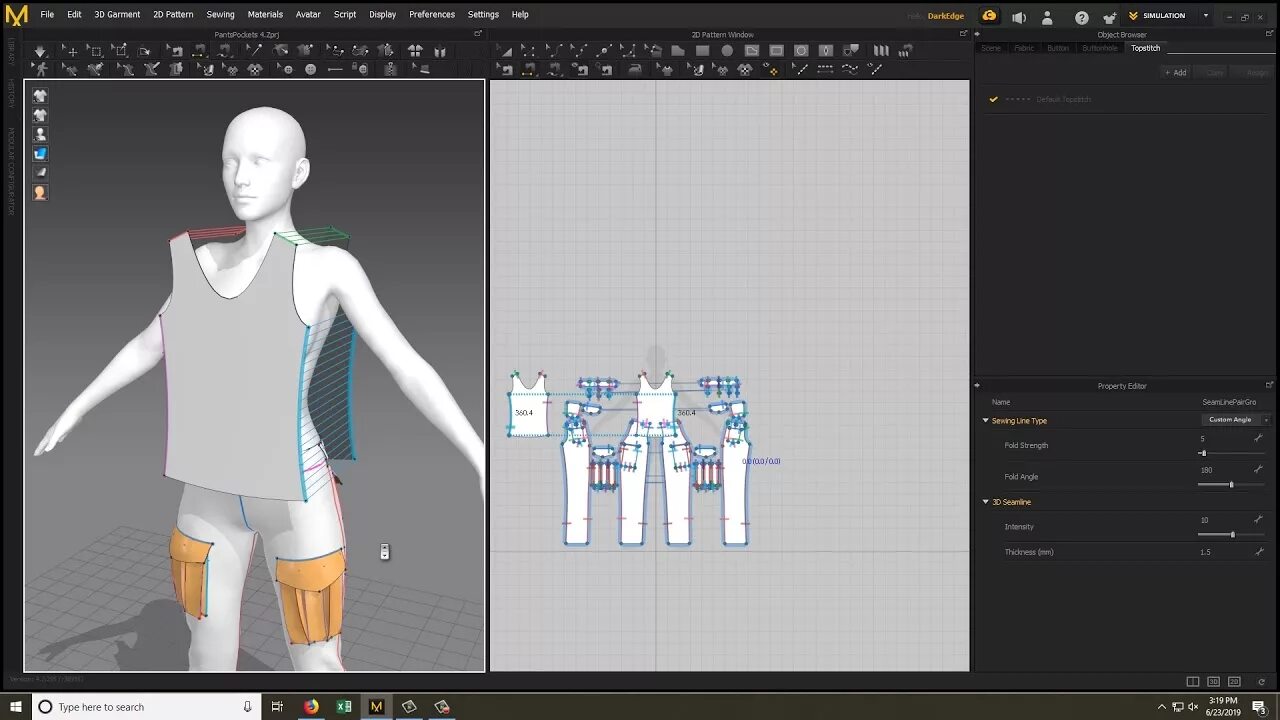Image resolution: width=1280 pixels, height=720 pixels.
Task: Select the Steam iron tool
Action: pyautogui.click(x=634, y=69)
